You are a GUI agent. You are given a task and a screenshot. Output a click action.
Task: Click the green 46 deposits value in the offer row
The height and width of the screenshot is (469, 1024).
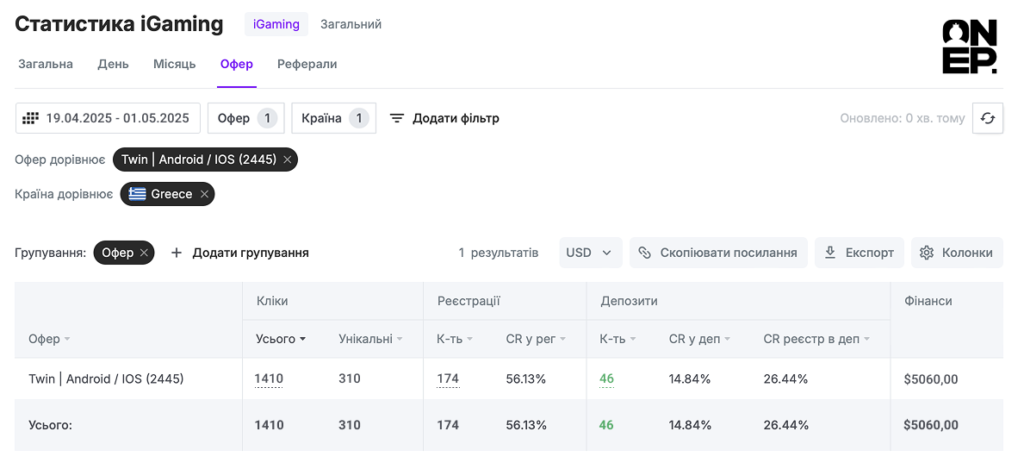pyautogui.click(x=607, y=379)
